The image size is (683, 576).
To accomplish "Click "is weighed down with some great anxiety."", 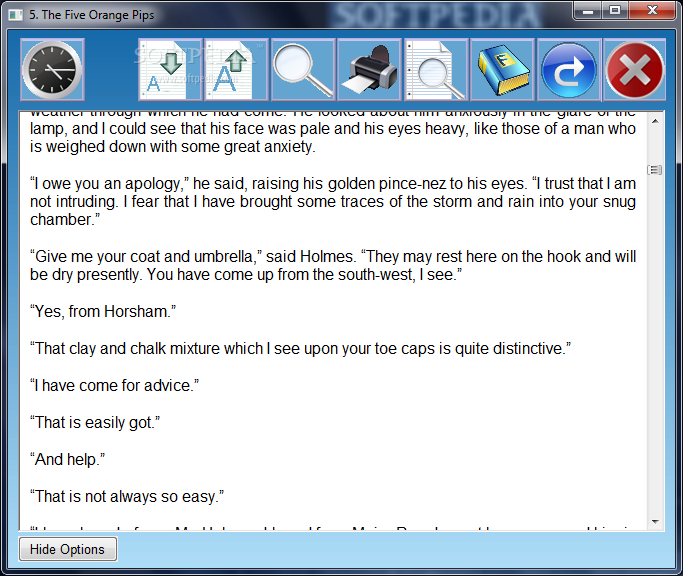I will [172, 147].
